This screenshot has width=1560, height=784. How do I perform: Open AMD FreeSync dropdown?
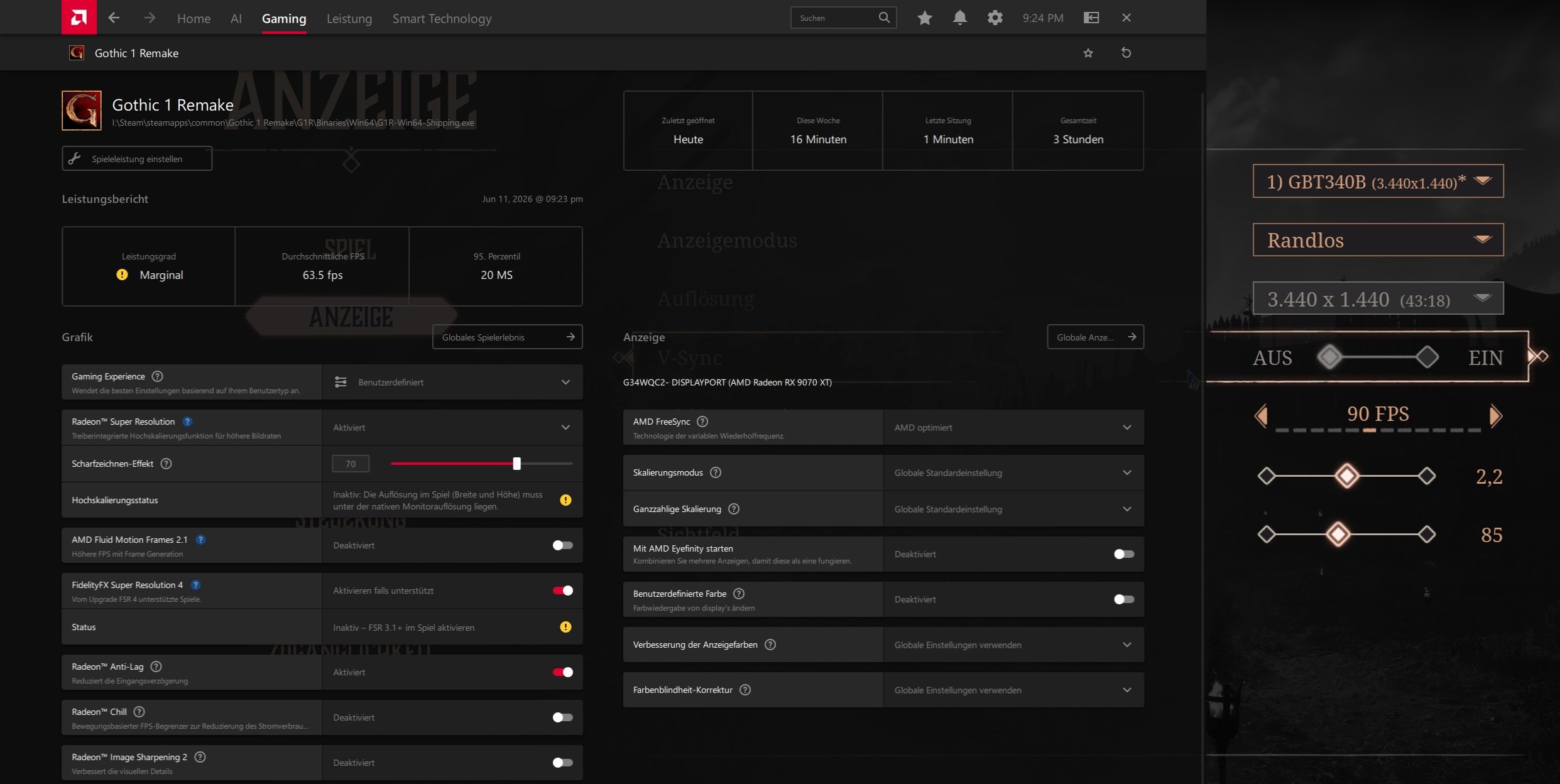(x=1013, y=427)
